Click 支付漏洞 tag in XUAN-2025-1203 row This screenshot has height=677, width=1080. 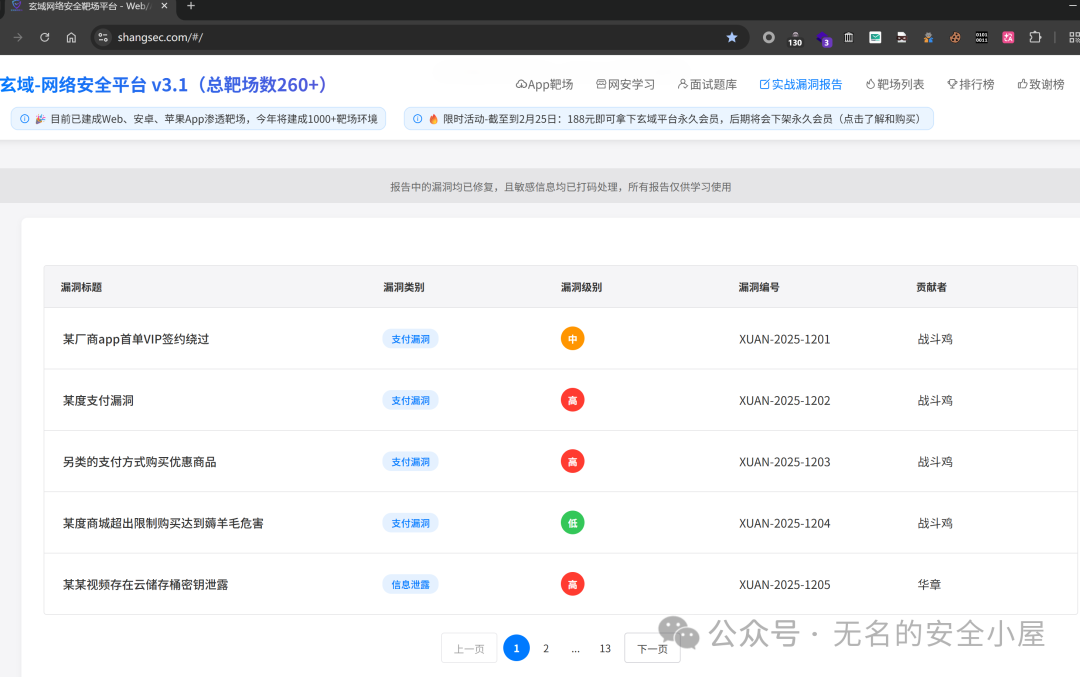click(x=411, y=461)
